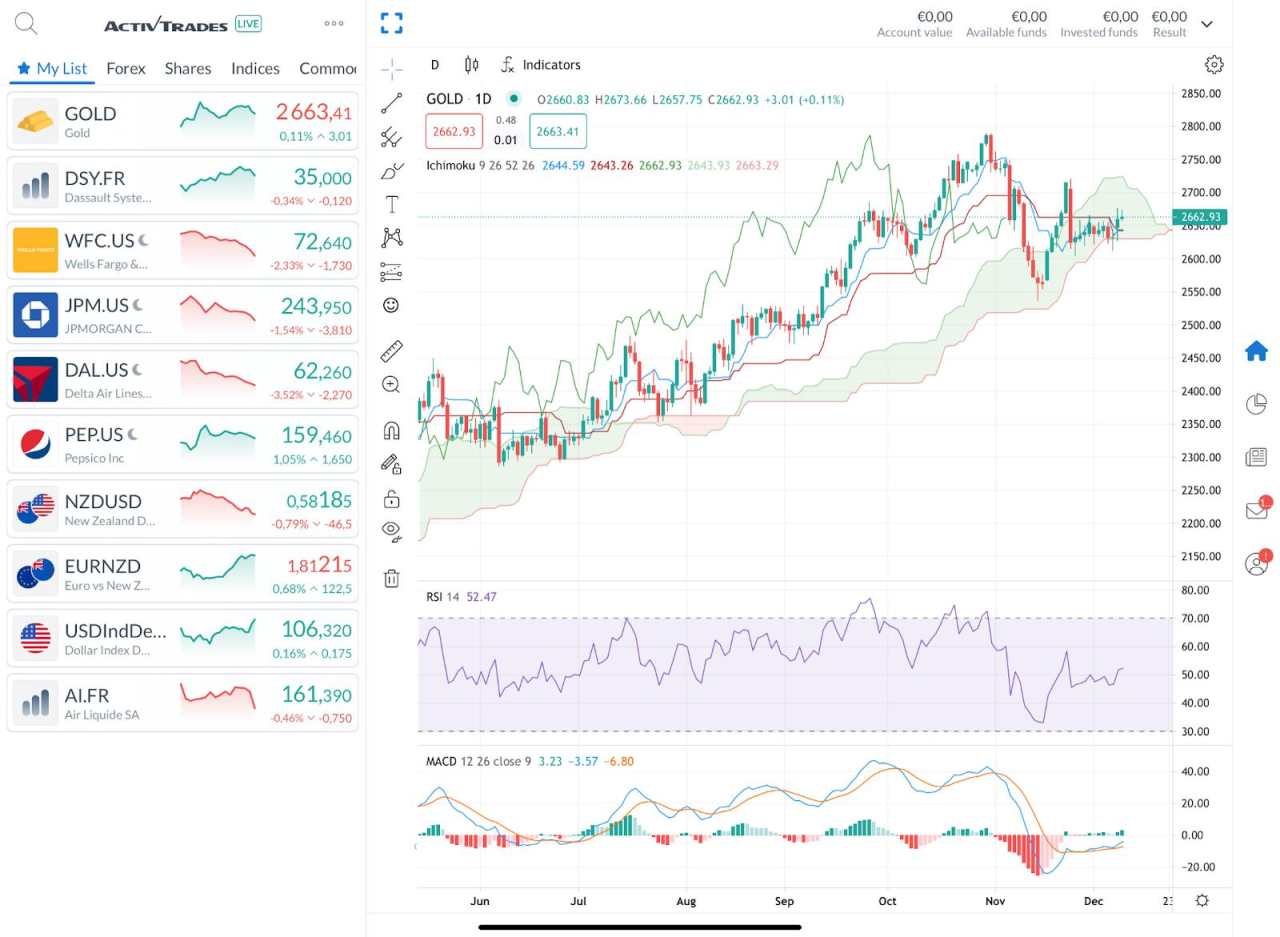
Task: Click the LIVE account badge
Action: coord(248,23)
